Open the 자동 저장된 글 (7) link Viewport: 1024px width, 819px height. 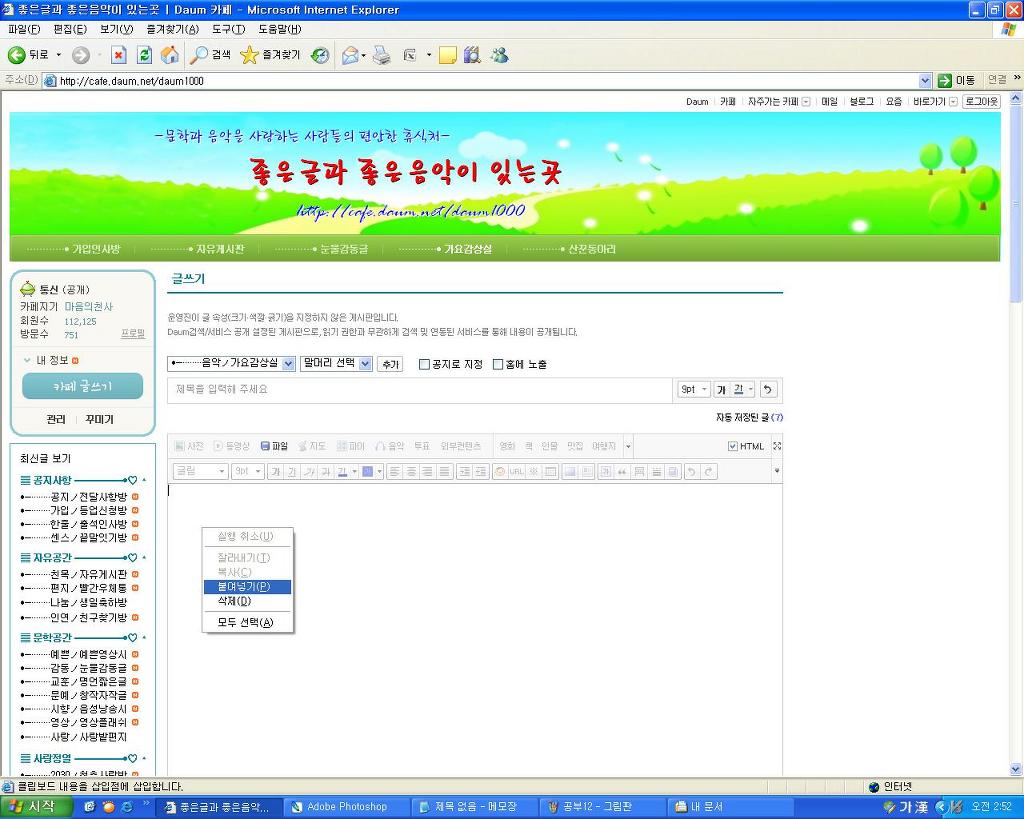(x=749, y=417)
